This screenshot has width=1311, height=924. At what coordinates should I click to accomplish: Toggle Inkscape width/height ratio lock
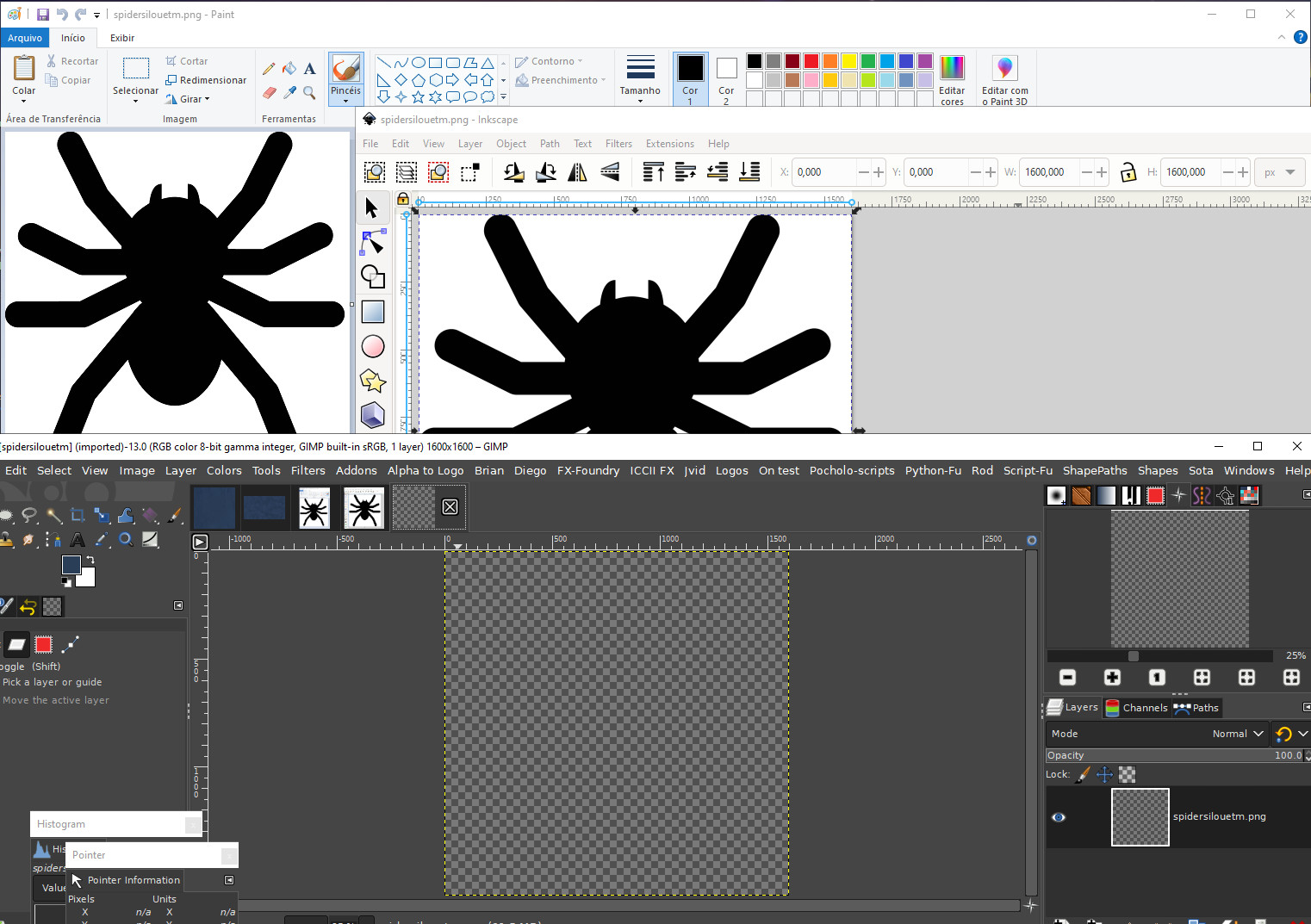pyautogui.click(x=1128, y=172)
